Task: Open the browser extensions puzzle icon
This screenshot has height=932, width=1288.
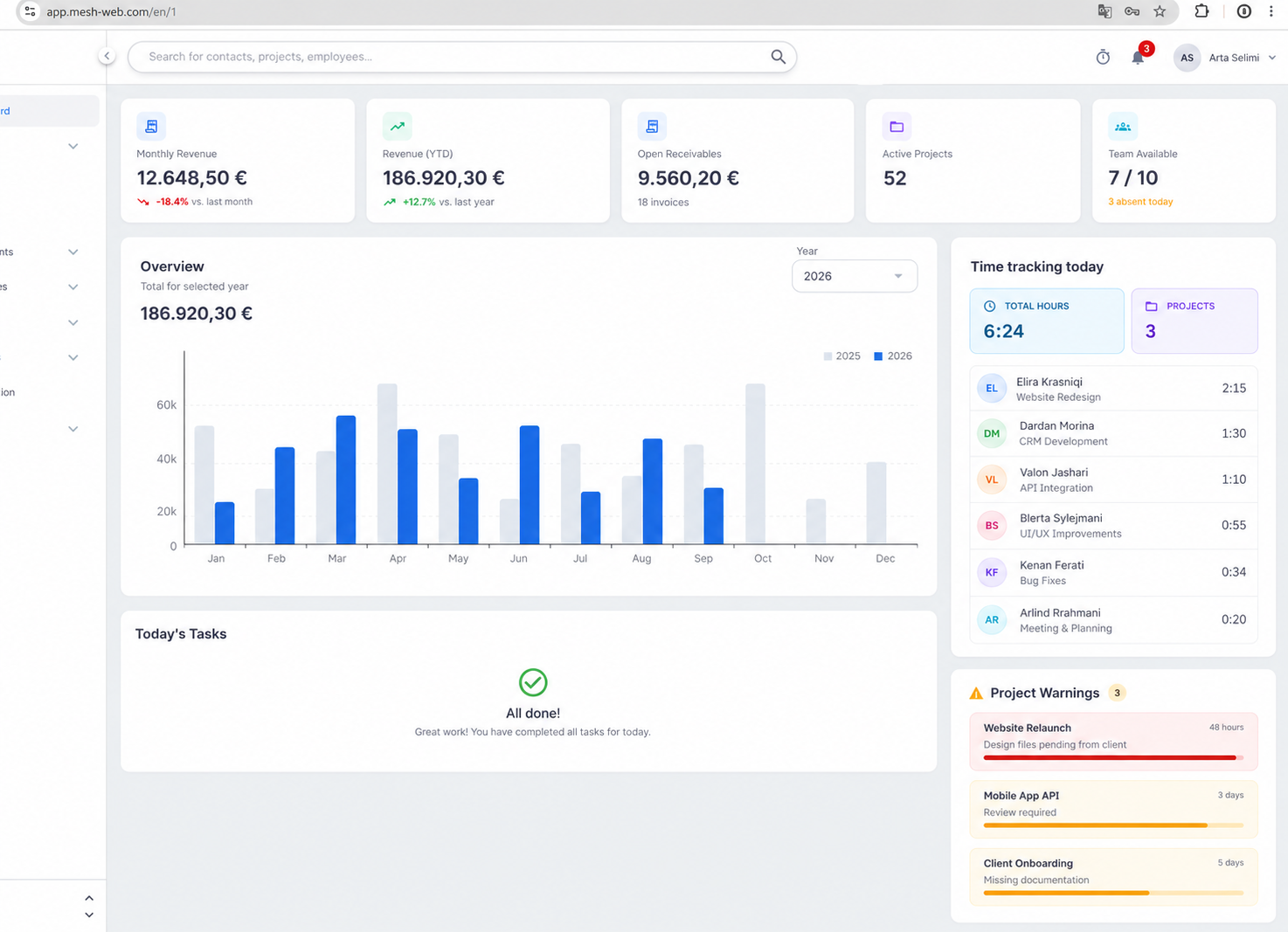Action: [1202, 11]
